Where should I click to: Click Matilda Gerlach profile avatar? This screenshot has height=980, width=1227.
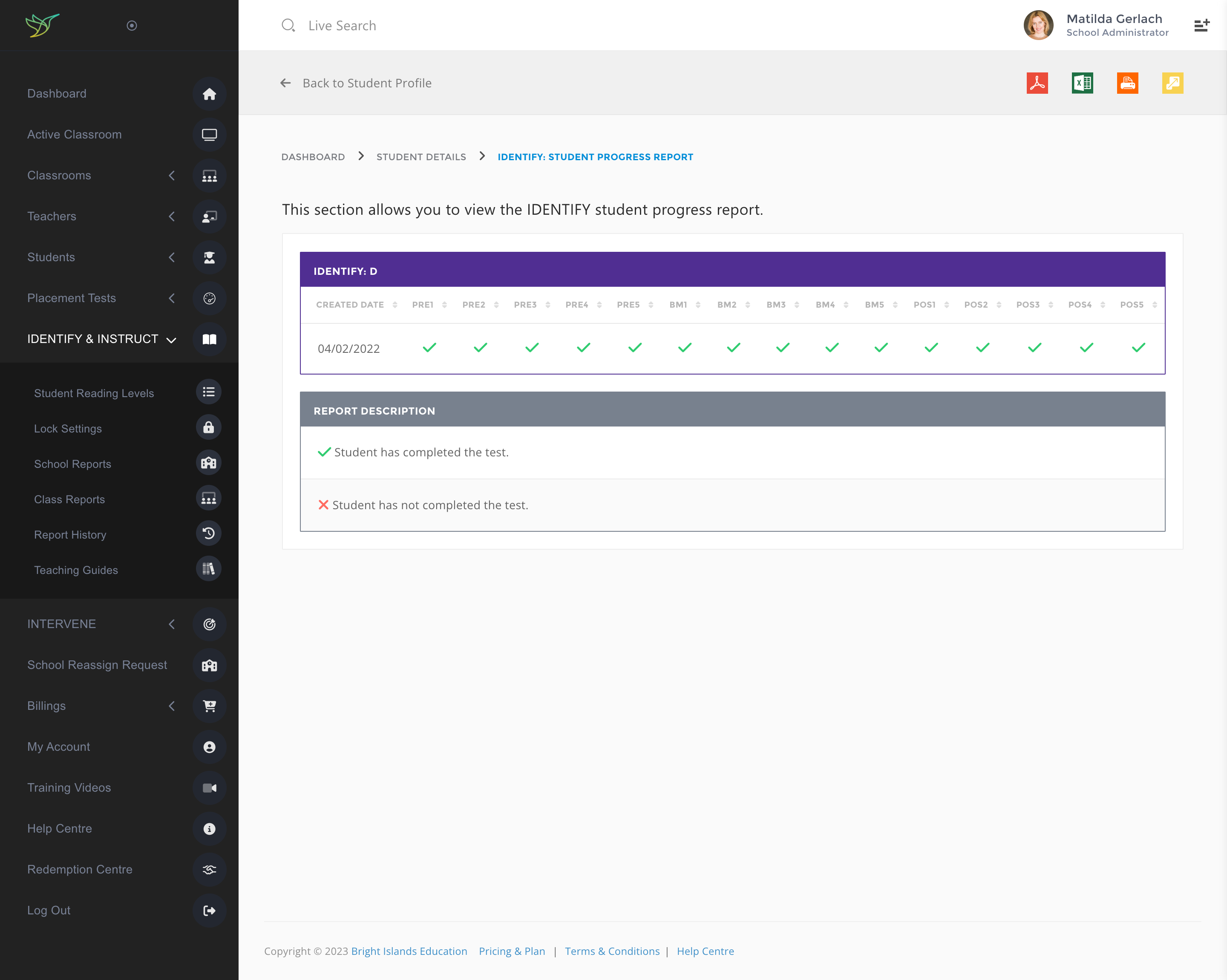[1038, 26]
